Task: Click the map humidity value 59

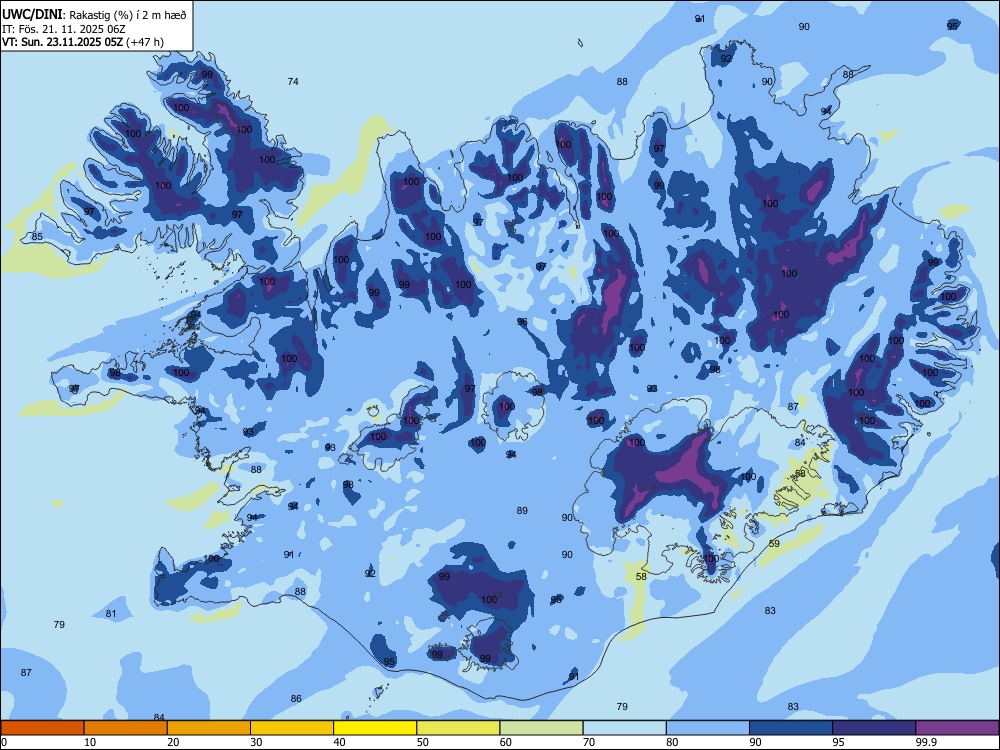Action: coord(774,543)
